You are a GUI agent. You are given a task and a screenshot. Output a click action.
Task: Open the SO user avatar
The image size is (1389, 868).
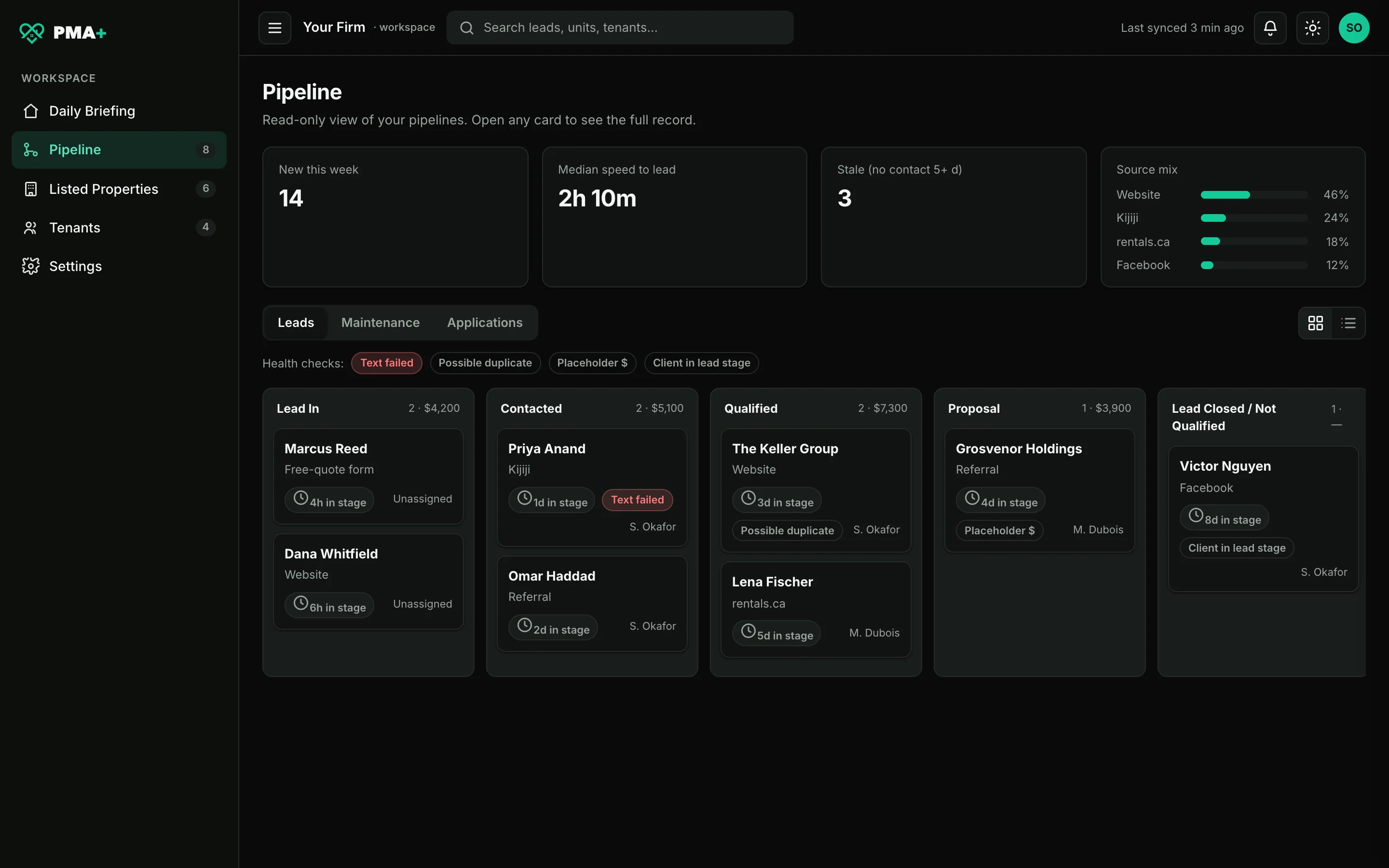[1354, 27]
